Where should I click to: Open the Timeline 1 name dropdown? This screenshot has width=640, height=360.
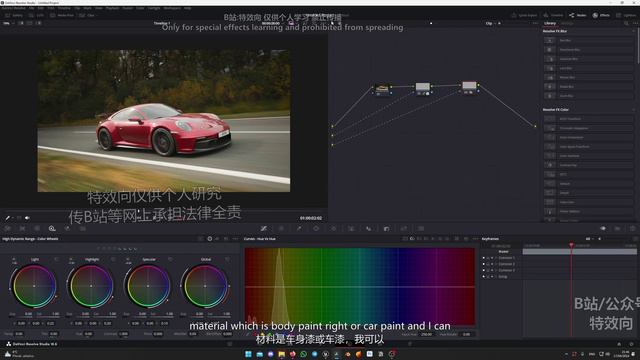162,23
